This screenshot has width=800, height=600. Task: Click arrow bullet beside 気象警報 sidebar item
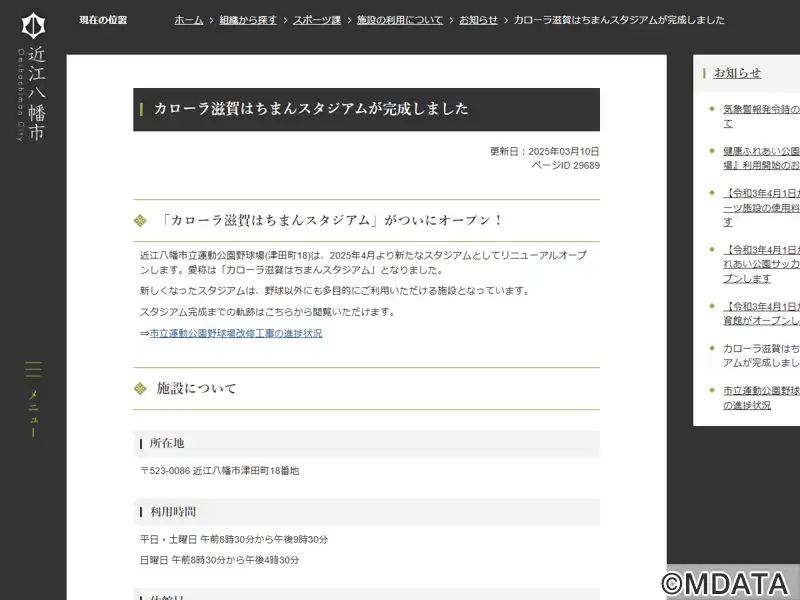click(x=712, y=110)
